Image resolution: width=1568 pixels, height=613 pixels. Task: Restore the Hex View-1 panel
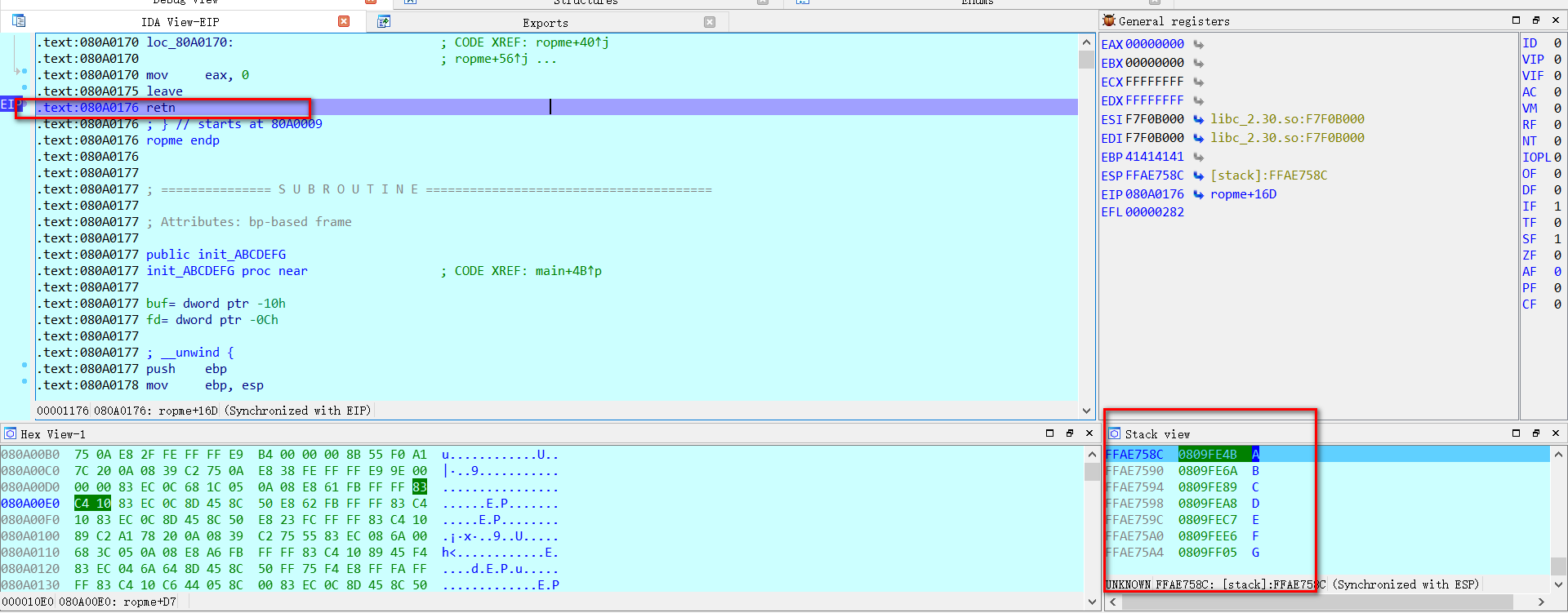click(1049, 433)
